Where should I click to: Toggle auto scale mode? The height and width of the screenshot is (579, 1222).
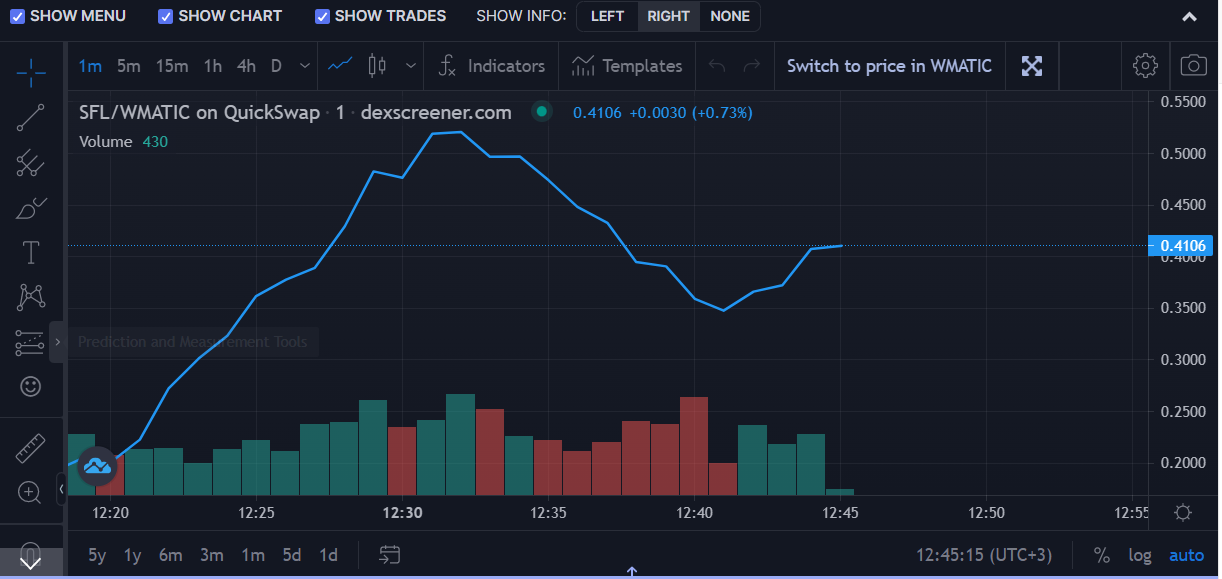pyautogui.click(x=1186, y=555)
